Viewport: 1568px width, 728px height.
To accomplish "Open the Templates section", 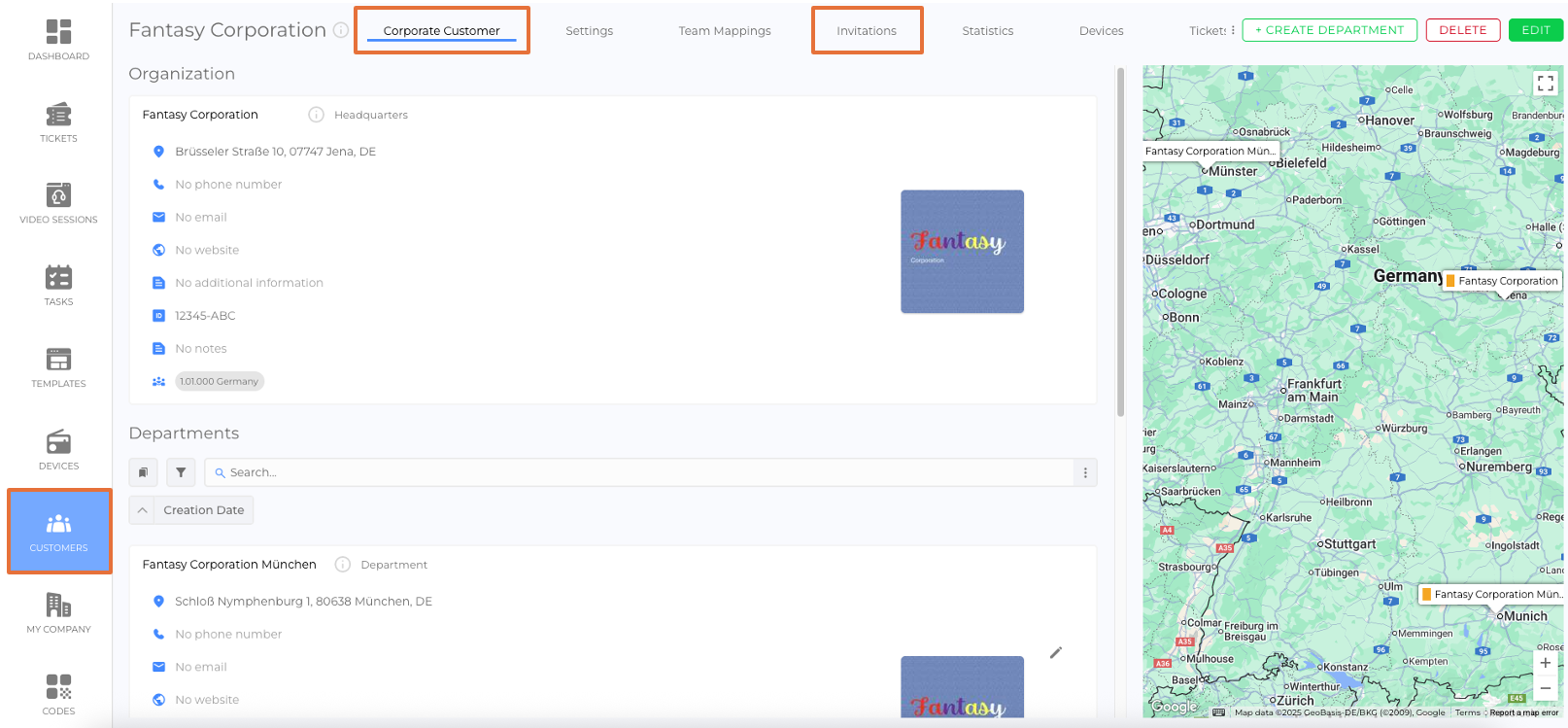I will (x=58, y=368).
